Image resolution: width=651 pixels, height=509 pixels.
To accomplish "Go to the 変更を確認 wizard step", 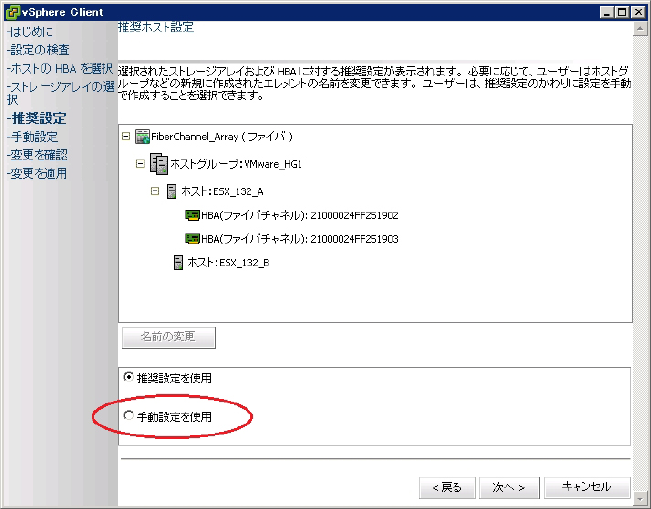I will tap(37, 155).
